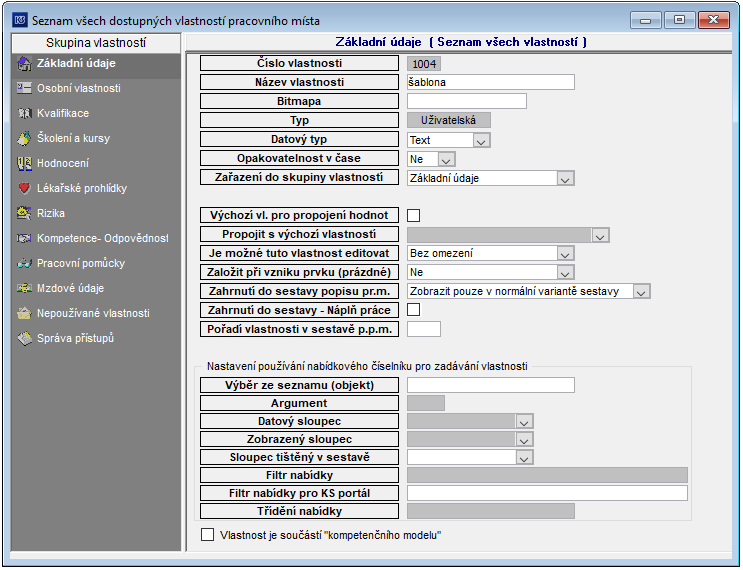The width and height of the screenshot is (743, 570).
Task: Click the Pracovní pomůcky glasses icon
Action: (24, 263)
